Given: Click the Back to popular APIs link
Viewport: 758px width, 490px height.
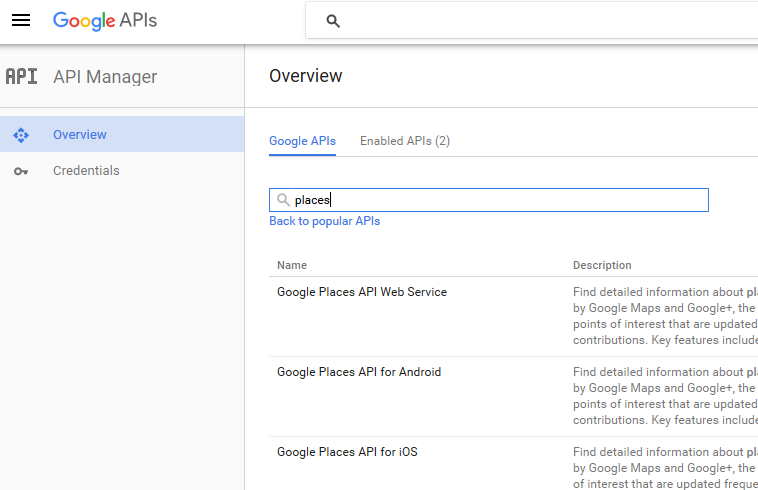Looking at the screenshot, I should (x=324, y=221).
